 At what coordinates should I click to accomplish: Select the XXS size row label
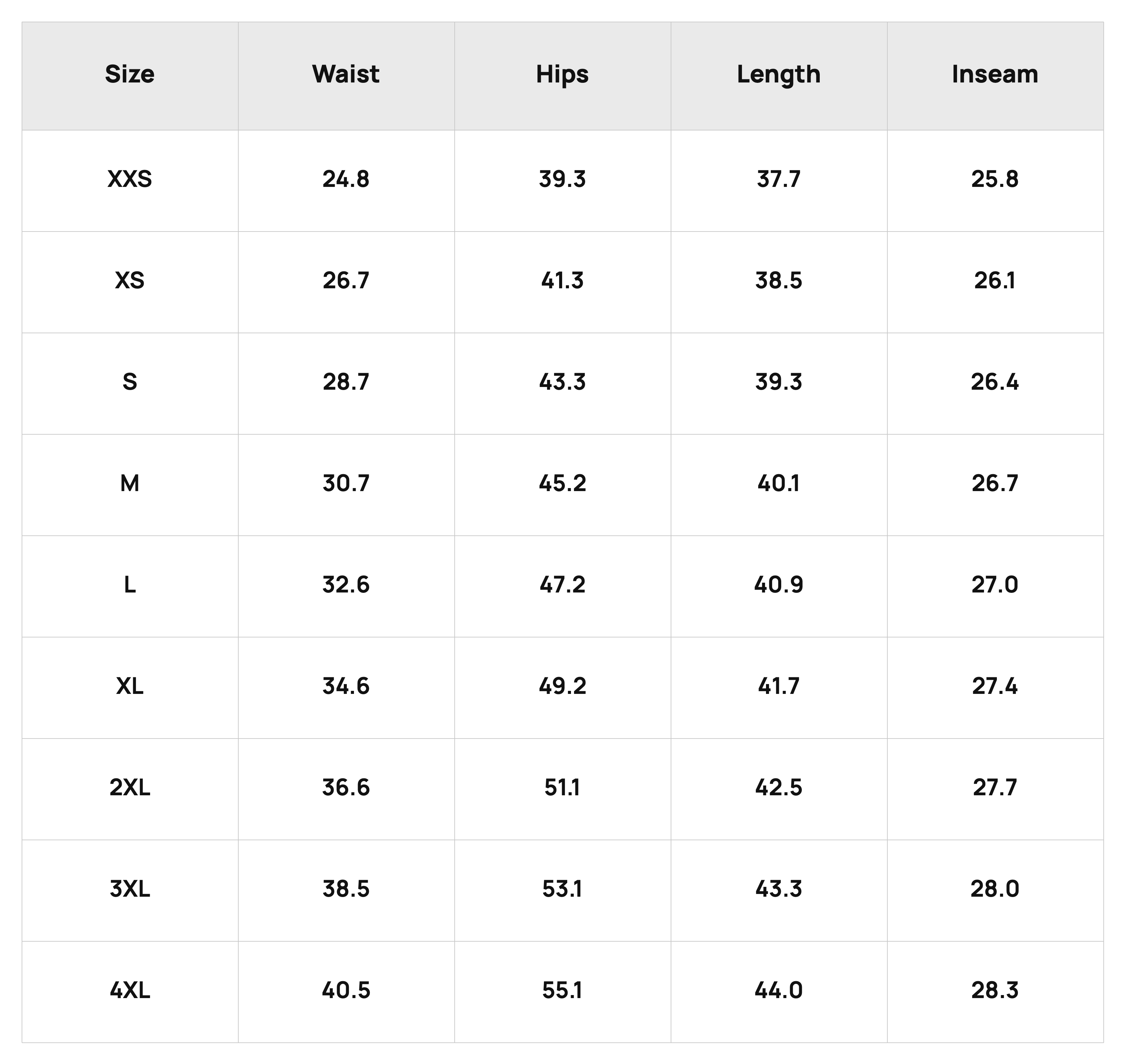coord(129,179)
